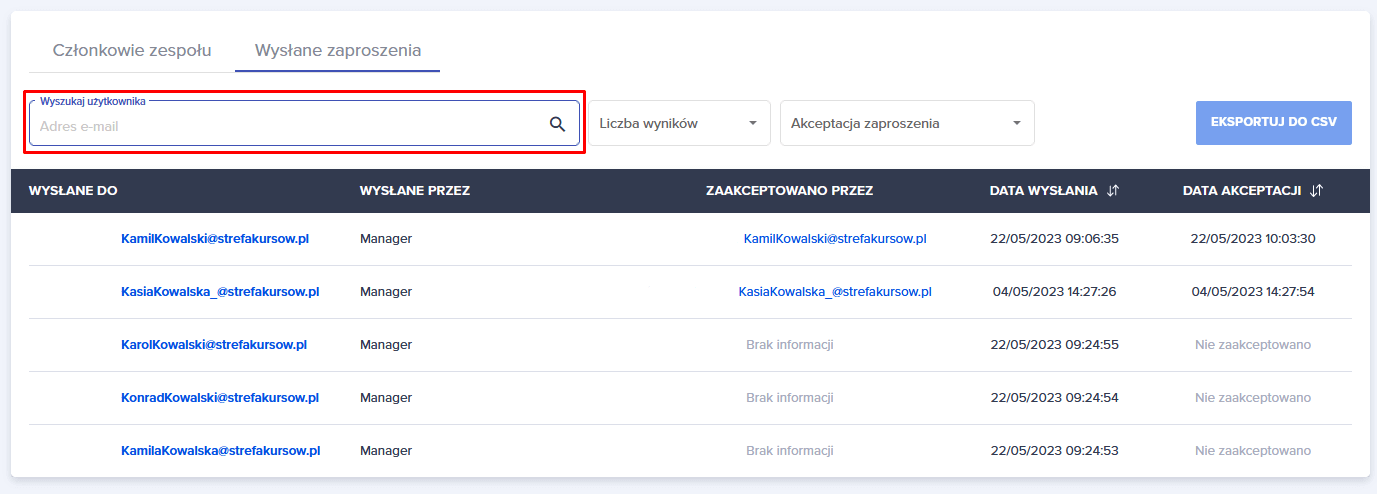Sort by Data akceptacji arrows icon
1377x494 pixels.
pyautogui.click(x=1316, y=191)
